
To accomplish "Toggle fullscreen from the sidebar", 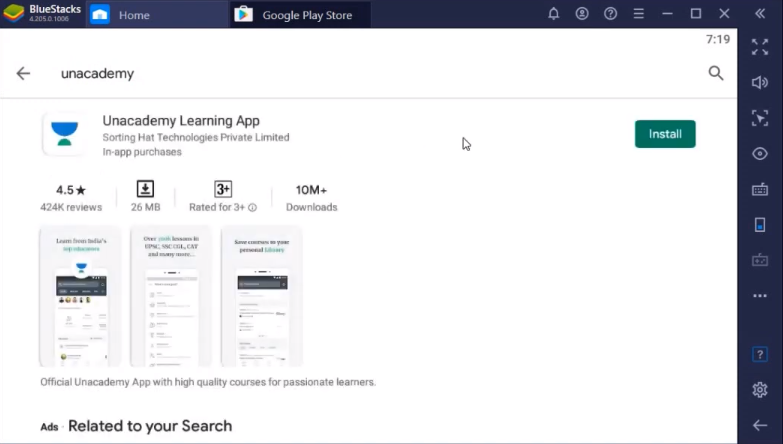I will (x=760, y=47).
